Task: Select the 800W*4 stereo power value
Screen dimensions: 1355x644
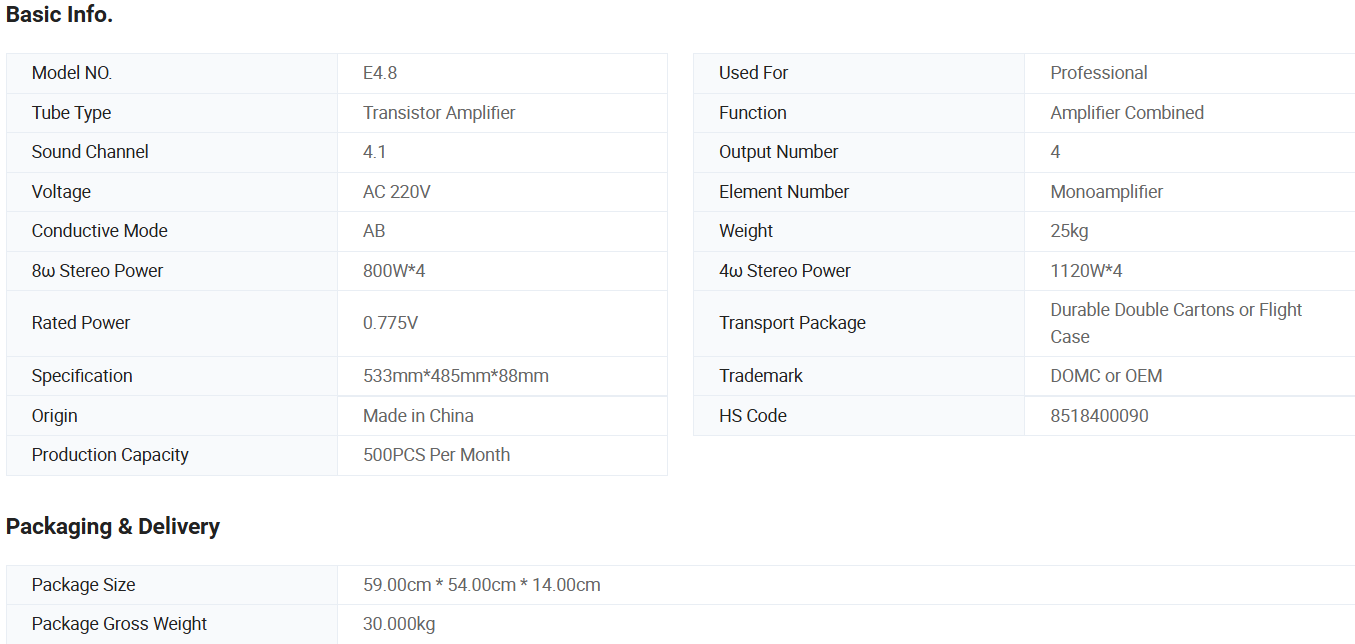Action: [394, 271]
